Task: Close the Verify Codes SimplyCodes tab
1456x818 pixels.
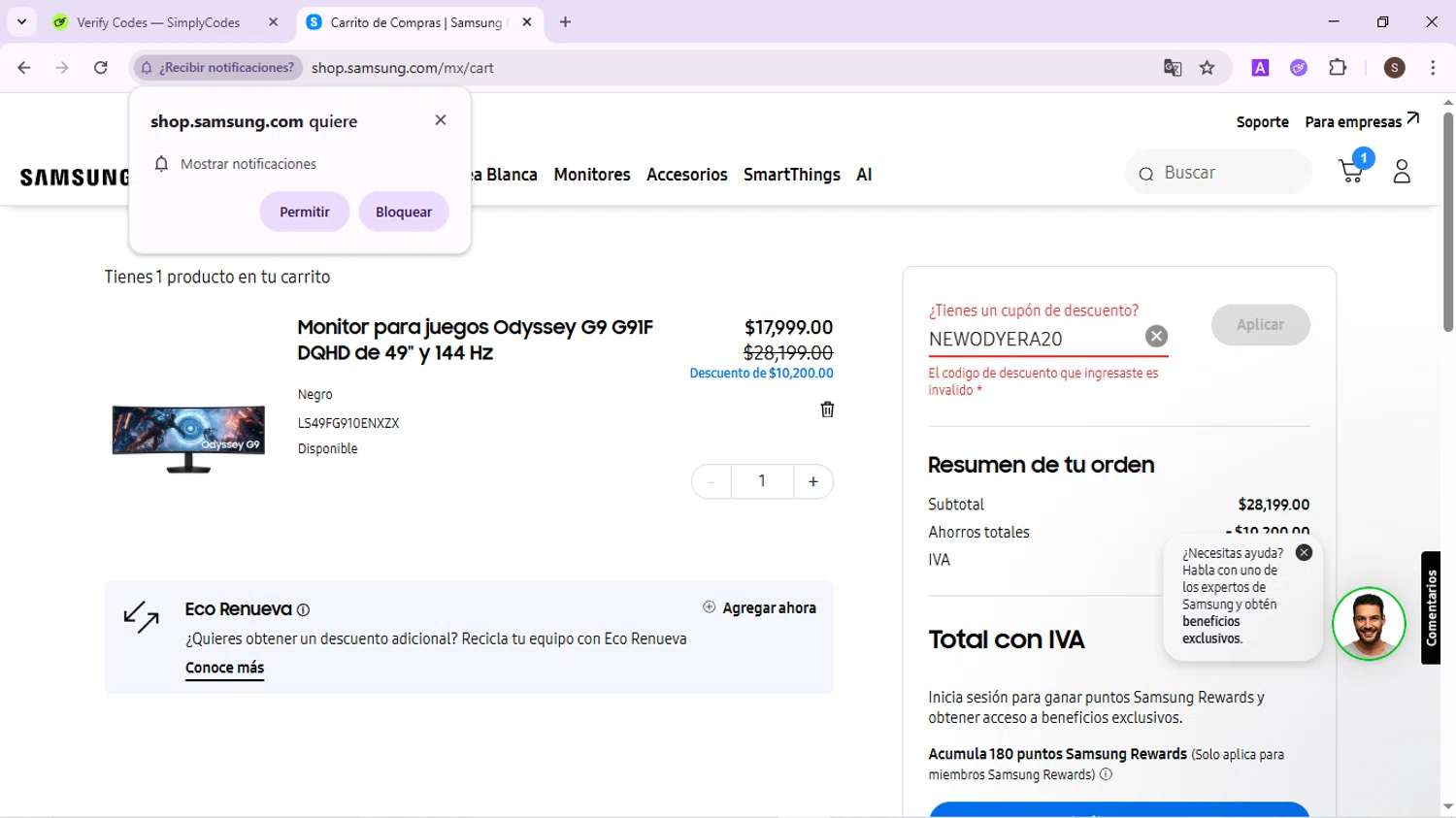Action: (x=273, y=22)
